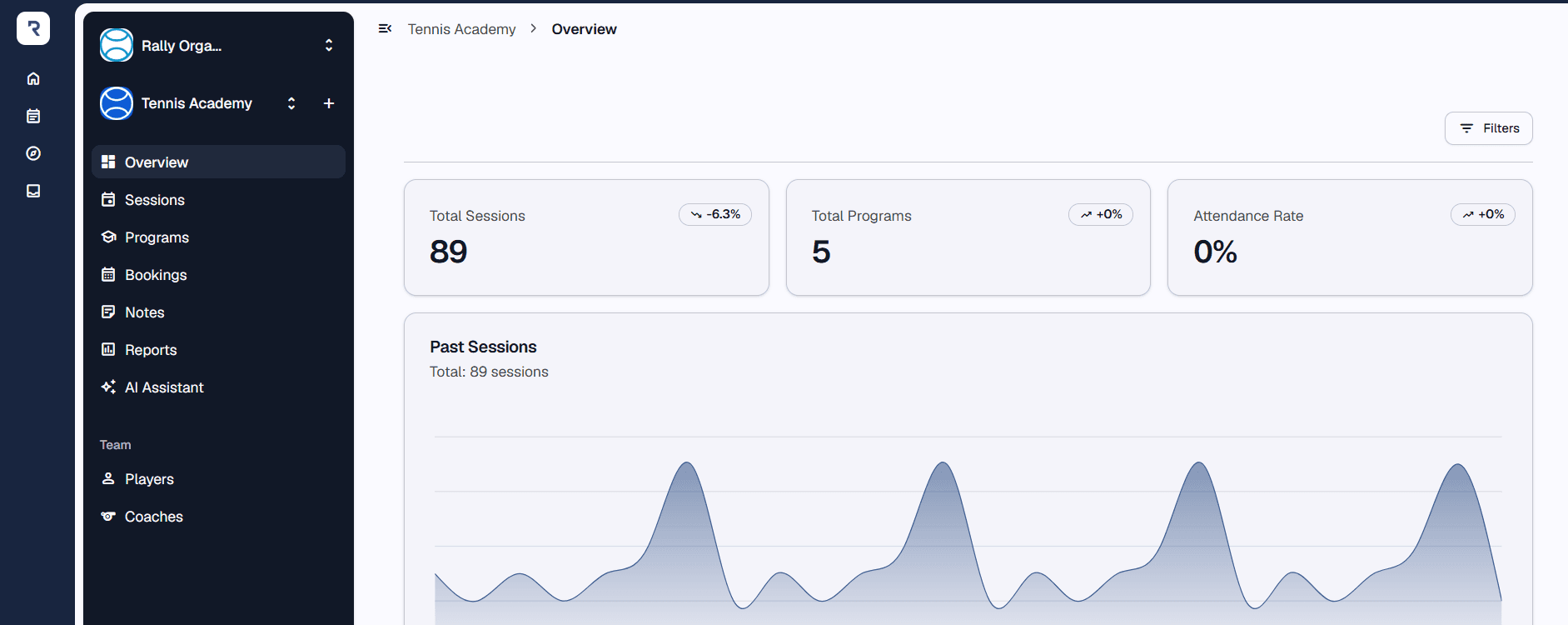Screen dimensions: 1568x625
Task: Click the Tennis Academy breadcrumb link
Action: coord(461,29)
